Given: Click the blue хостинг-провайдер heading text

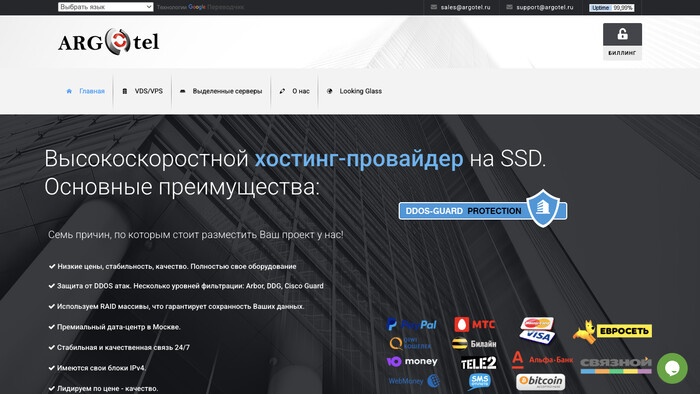Looking at the screenshot, I should (359, 159).
